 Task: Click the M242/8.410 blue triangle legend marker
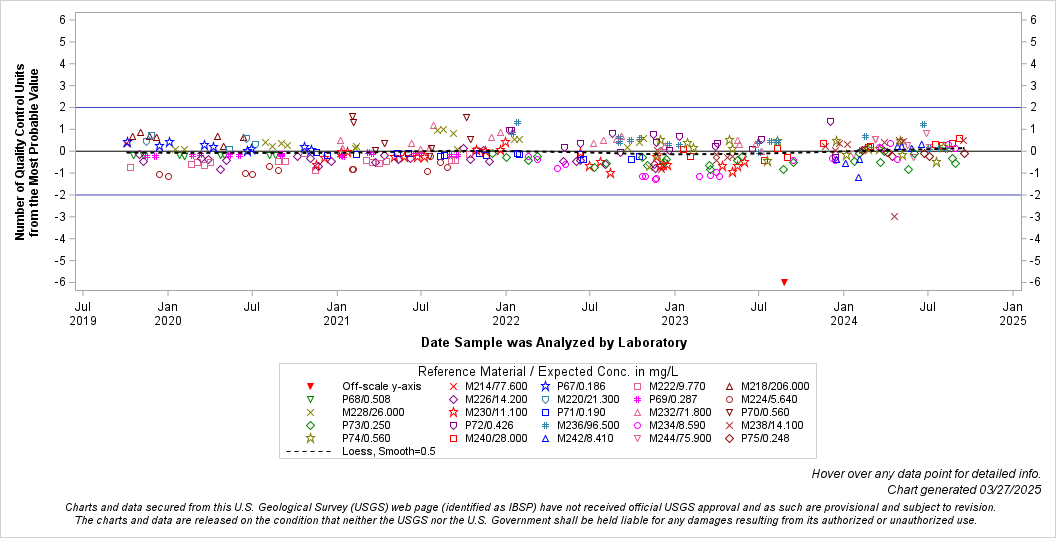click(x=545, y=438)
